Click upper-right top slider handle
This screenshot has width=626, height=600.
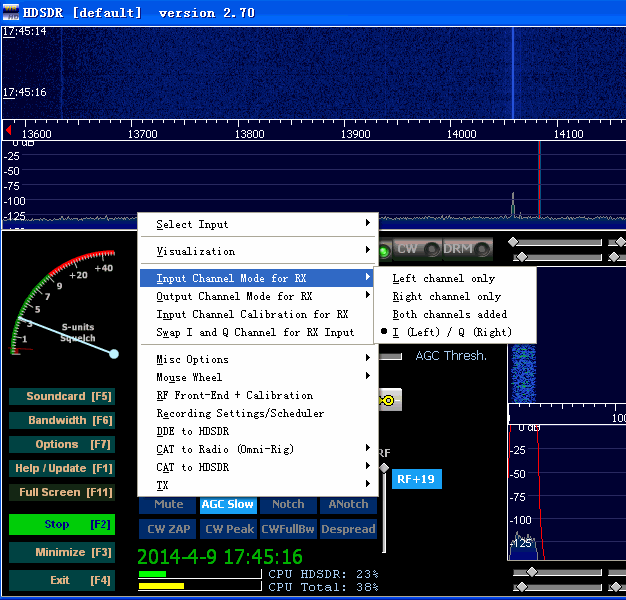coord(513,242)
